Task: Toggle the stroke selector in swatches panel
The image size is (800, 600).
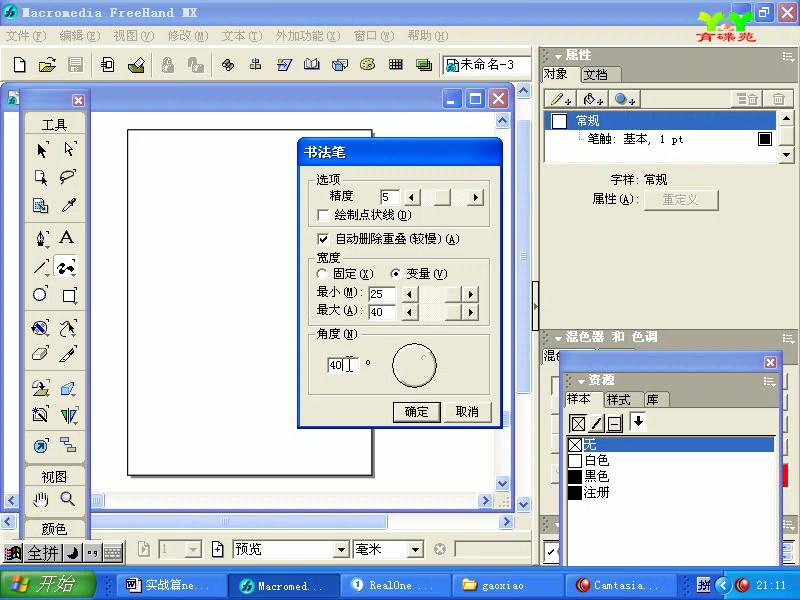Action: point(596,423)
